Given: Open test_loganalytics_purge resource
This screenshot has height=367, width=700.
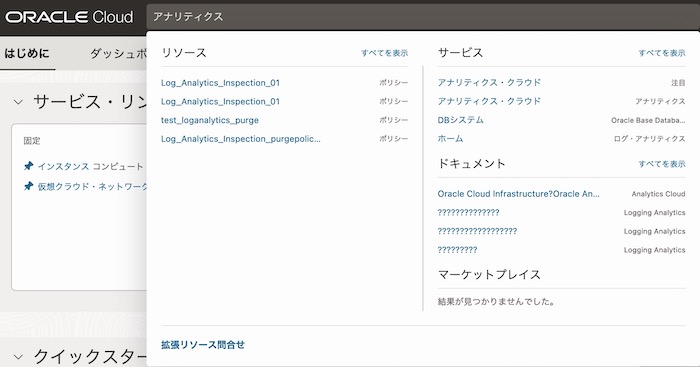Looking at the screenshot, I should point(210,120).
